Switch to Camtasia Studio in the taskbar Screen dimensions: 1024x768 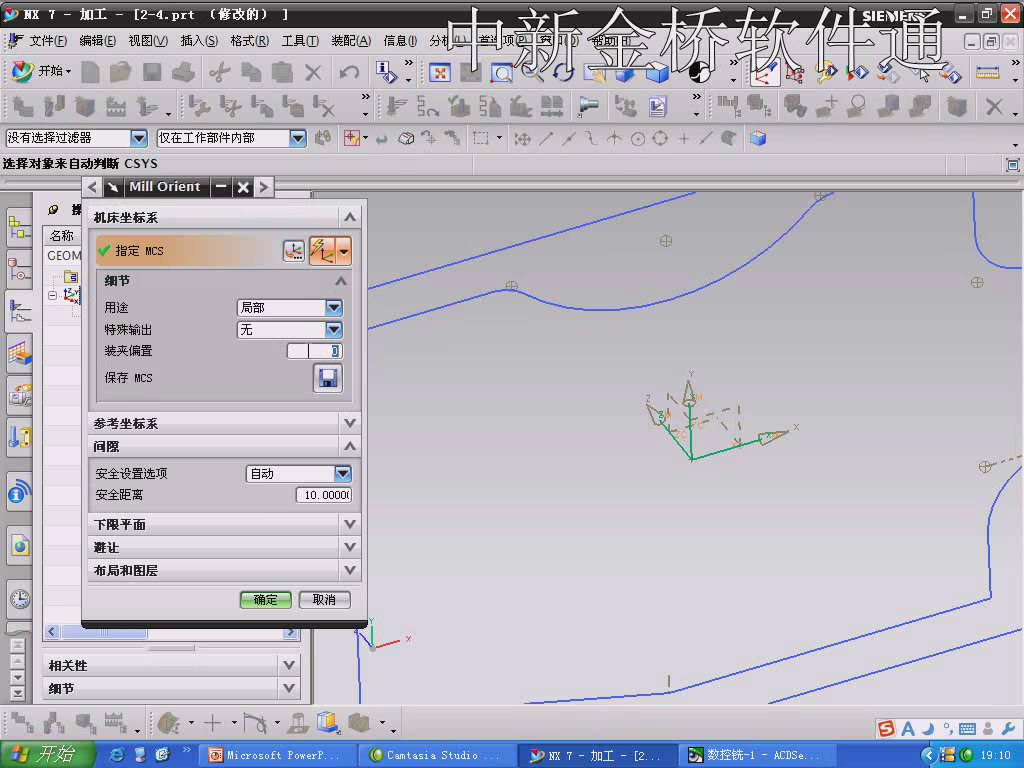(x=437, y=756)
